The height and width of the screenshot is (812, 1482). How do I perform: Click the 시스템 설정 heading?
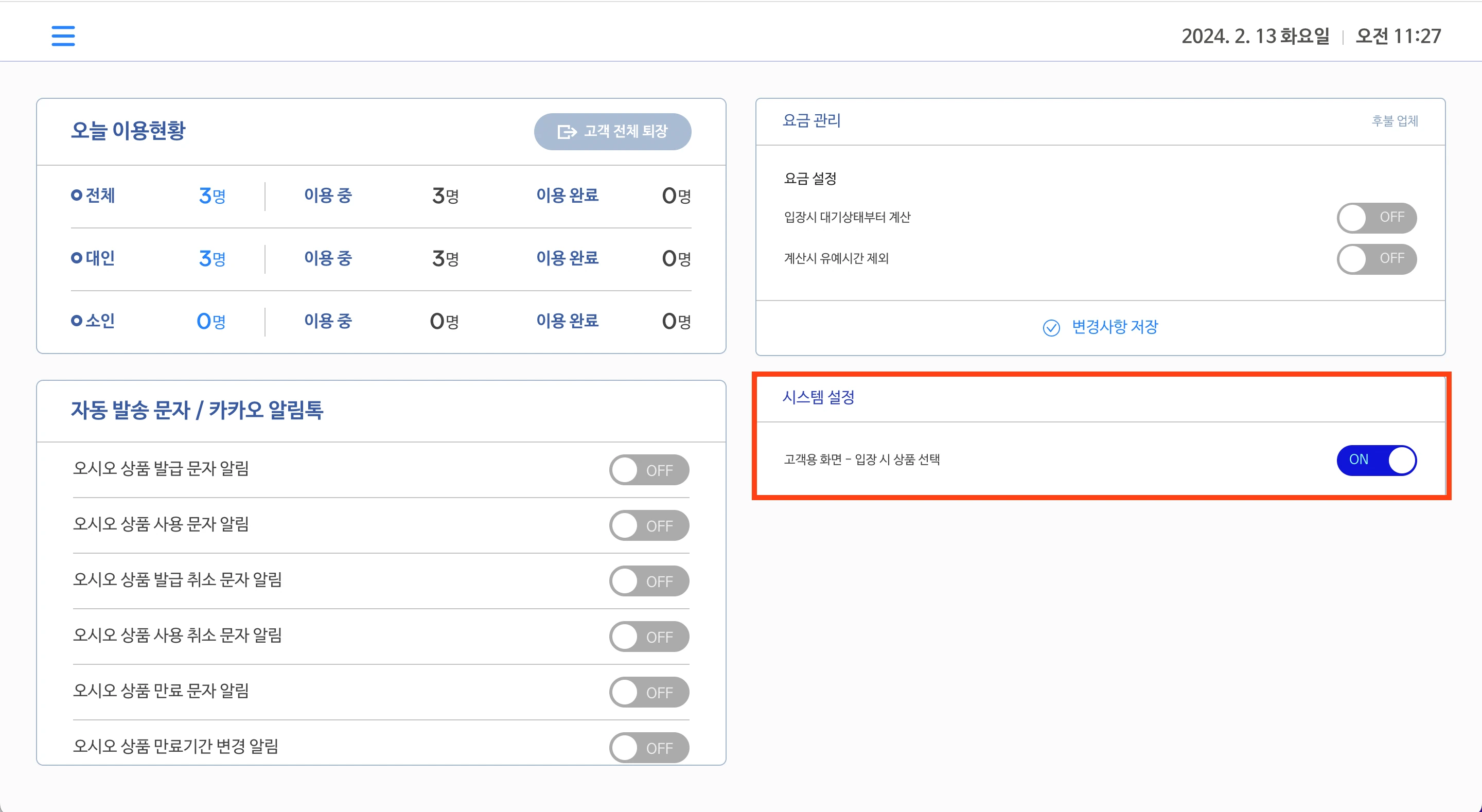[x=818, y=397]
